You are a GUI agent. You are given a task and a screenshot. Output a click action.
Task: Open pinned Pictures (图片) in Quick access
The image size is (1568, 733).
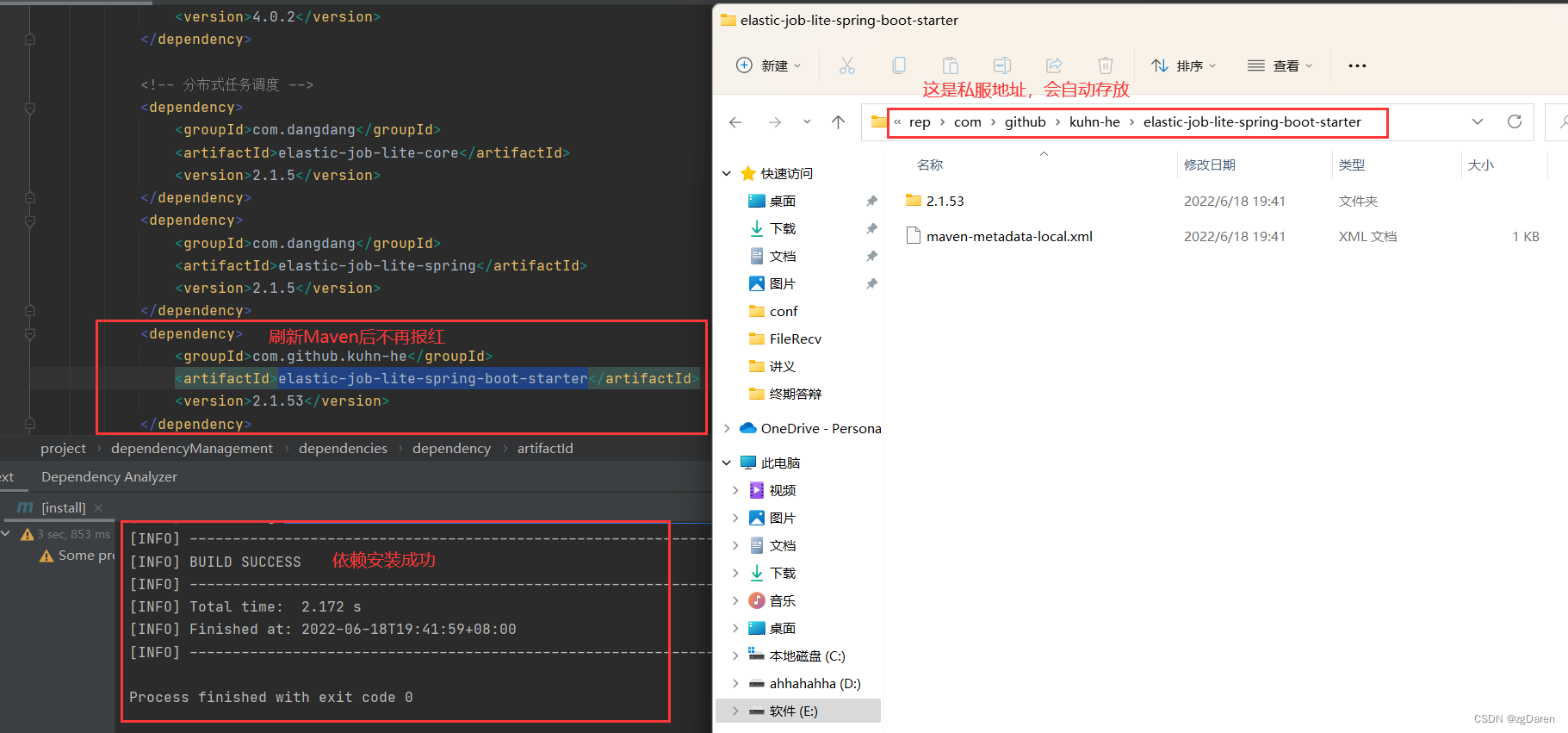(783, 283)
